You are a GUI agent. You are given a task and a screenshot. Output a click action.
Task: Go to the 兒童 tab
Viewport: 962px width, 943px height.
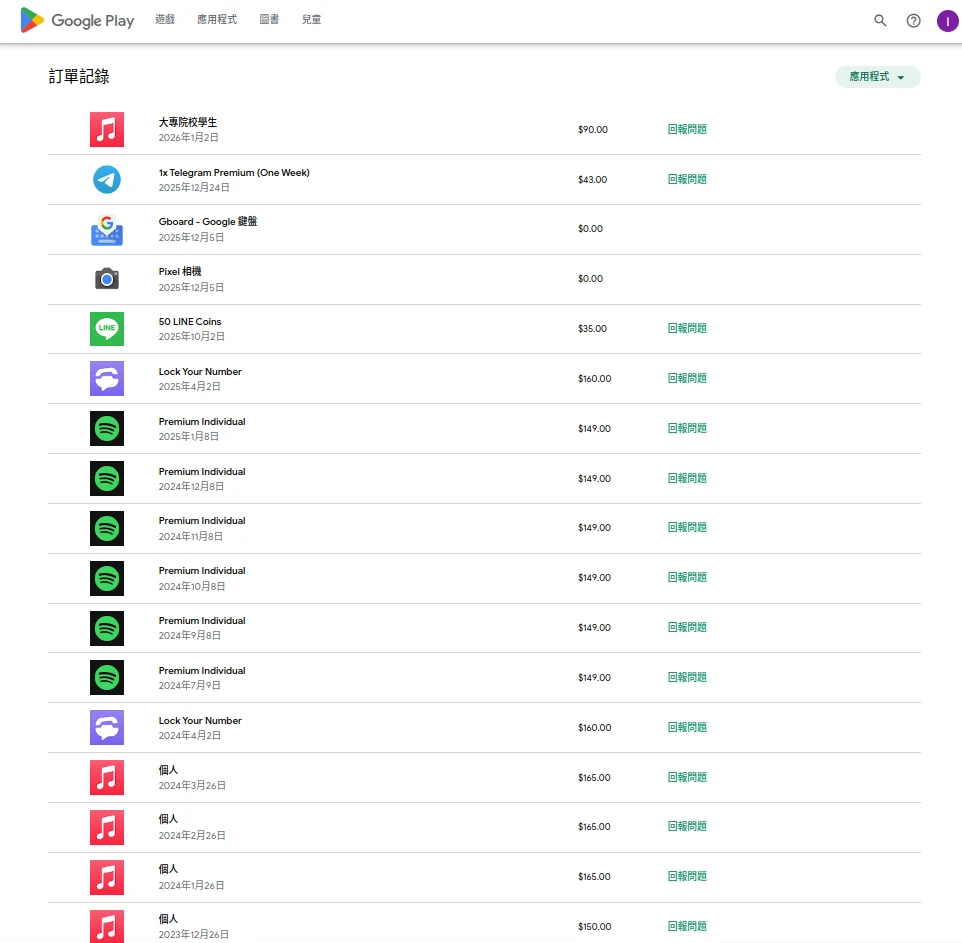pos(311,20)
